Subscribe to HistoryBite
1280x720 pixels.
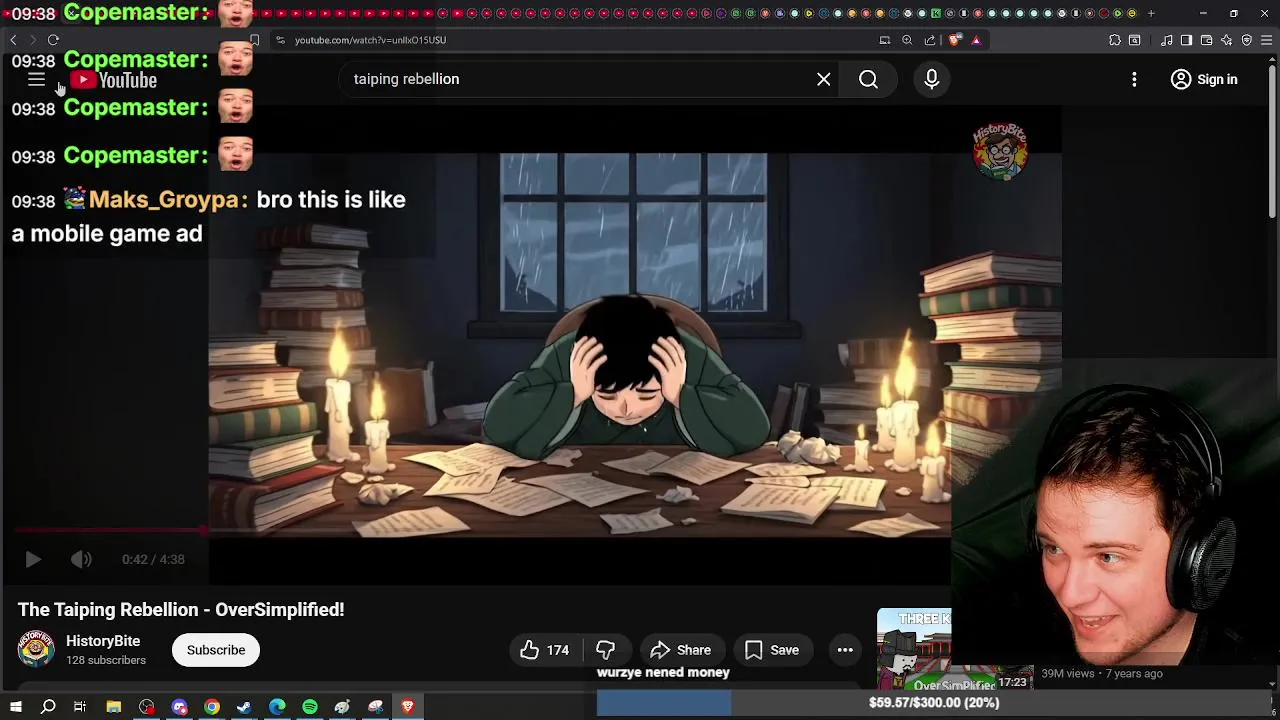[216, 650]
